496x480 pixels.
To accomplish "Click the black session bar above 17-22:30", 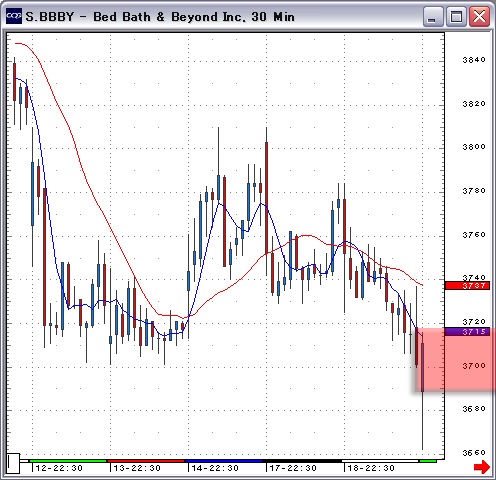I will [x=302, y=461].
